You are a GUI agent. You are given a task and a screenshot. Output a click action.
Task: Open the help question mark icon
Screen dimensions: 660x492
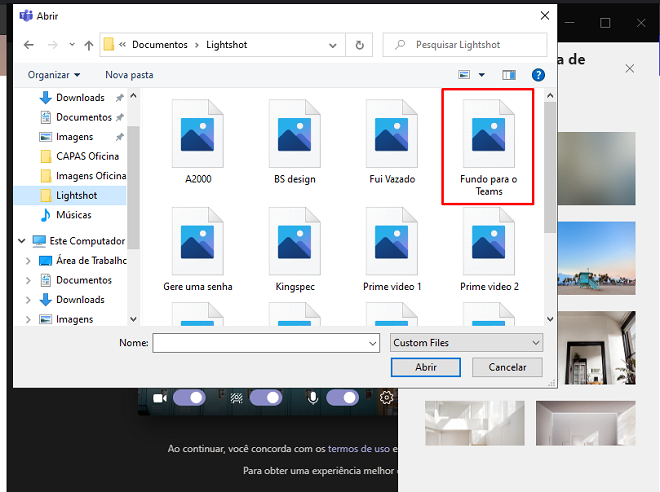538,75
